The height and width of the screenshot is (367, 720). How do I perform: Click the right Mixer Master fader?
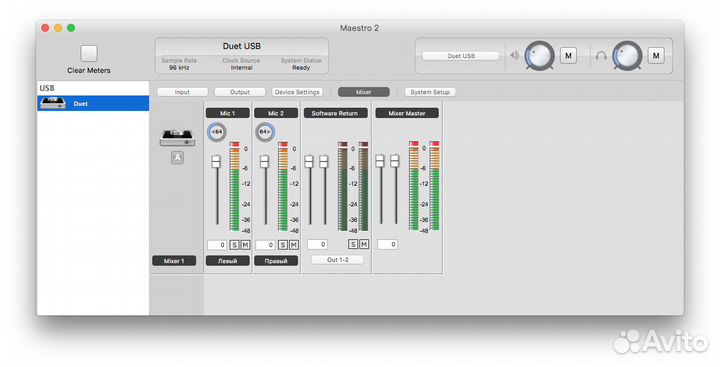point(394,161)
